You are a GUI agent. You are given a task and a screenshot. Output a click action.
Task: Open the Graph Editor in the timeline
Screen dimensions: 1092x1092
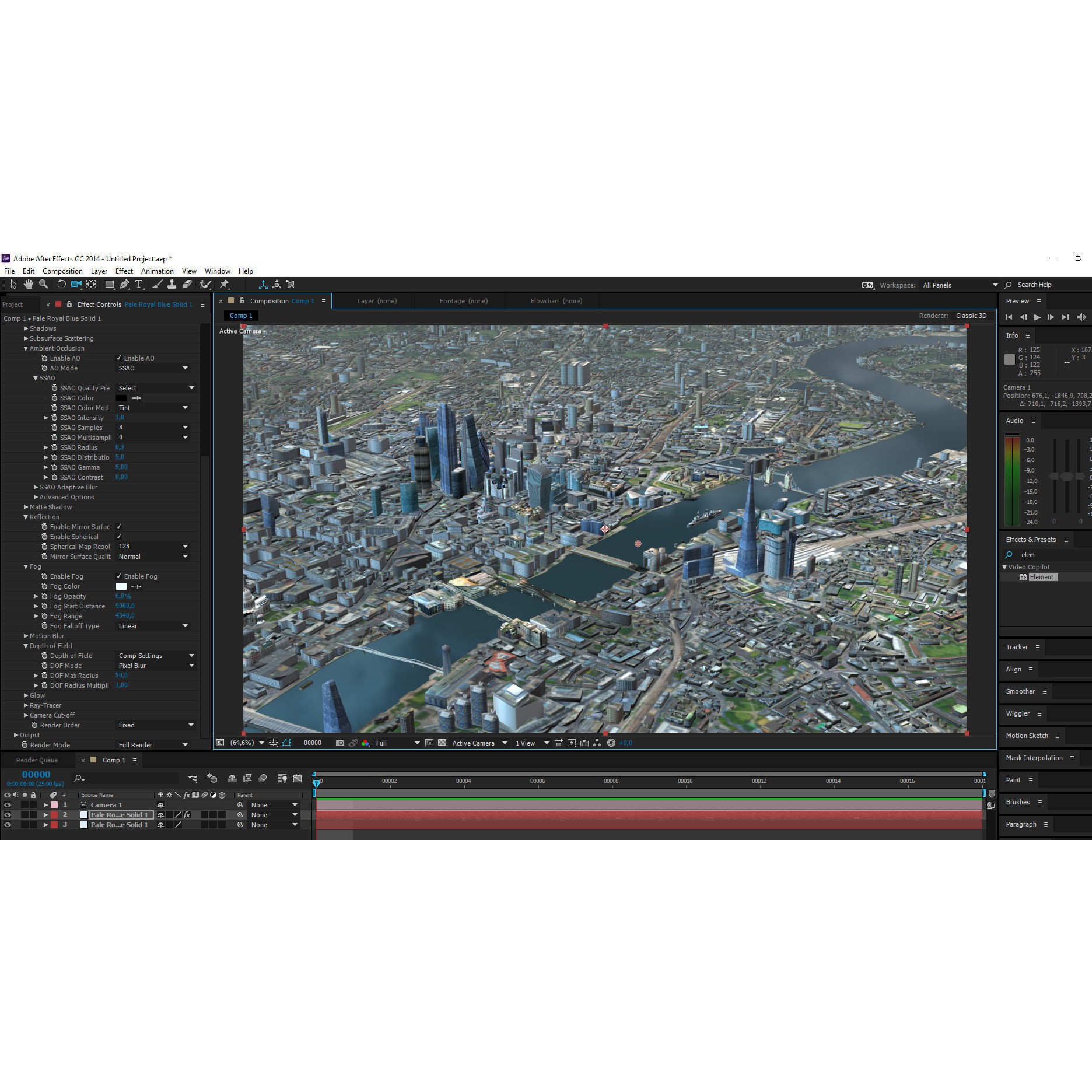point(297,778)
